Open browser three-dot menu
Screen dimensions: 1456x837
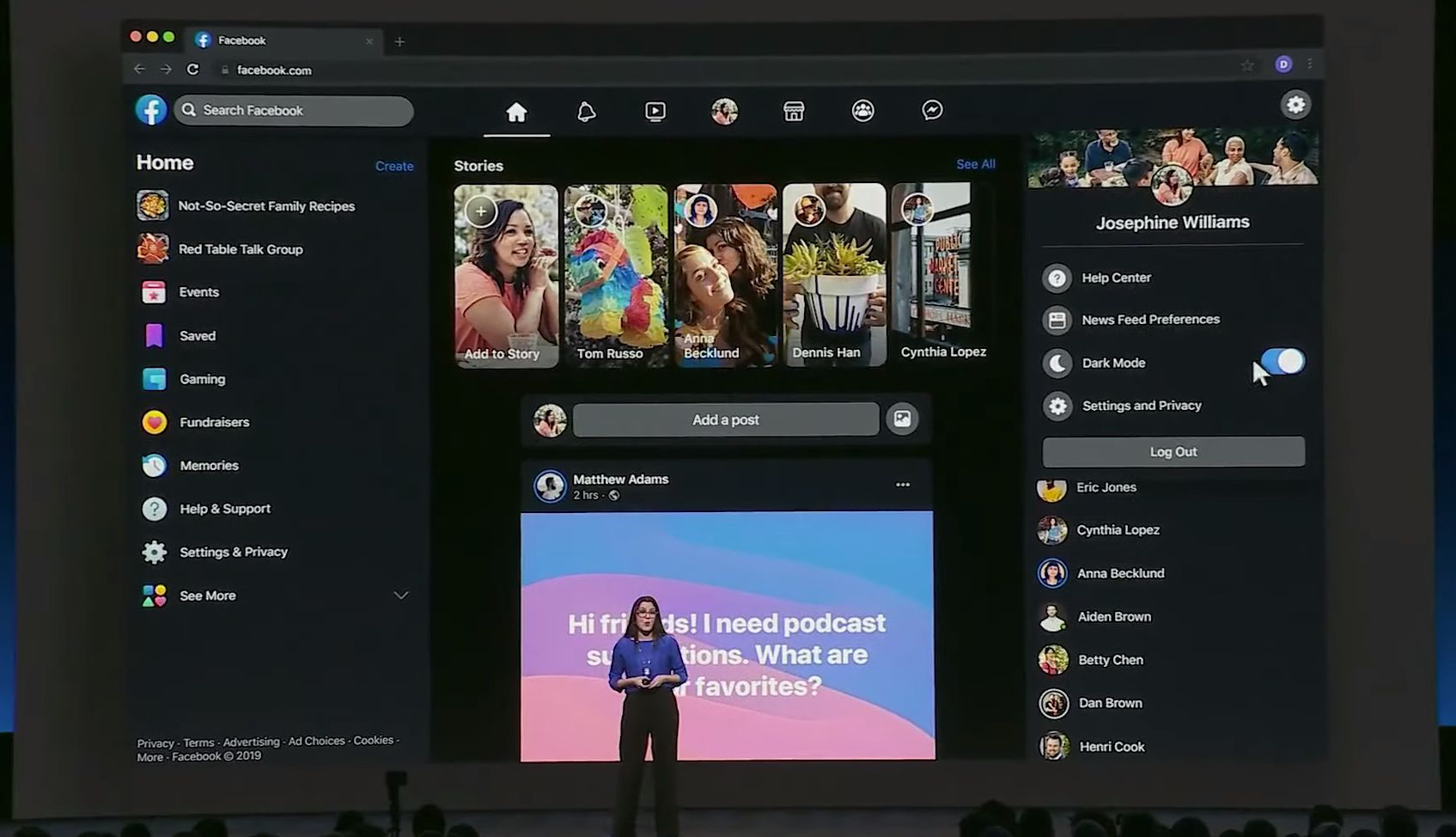click(1309, 64)
